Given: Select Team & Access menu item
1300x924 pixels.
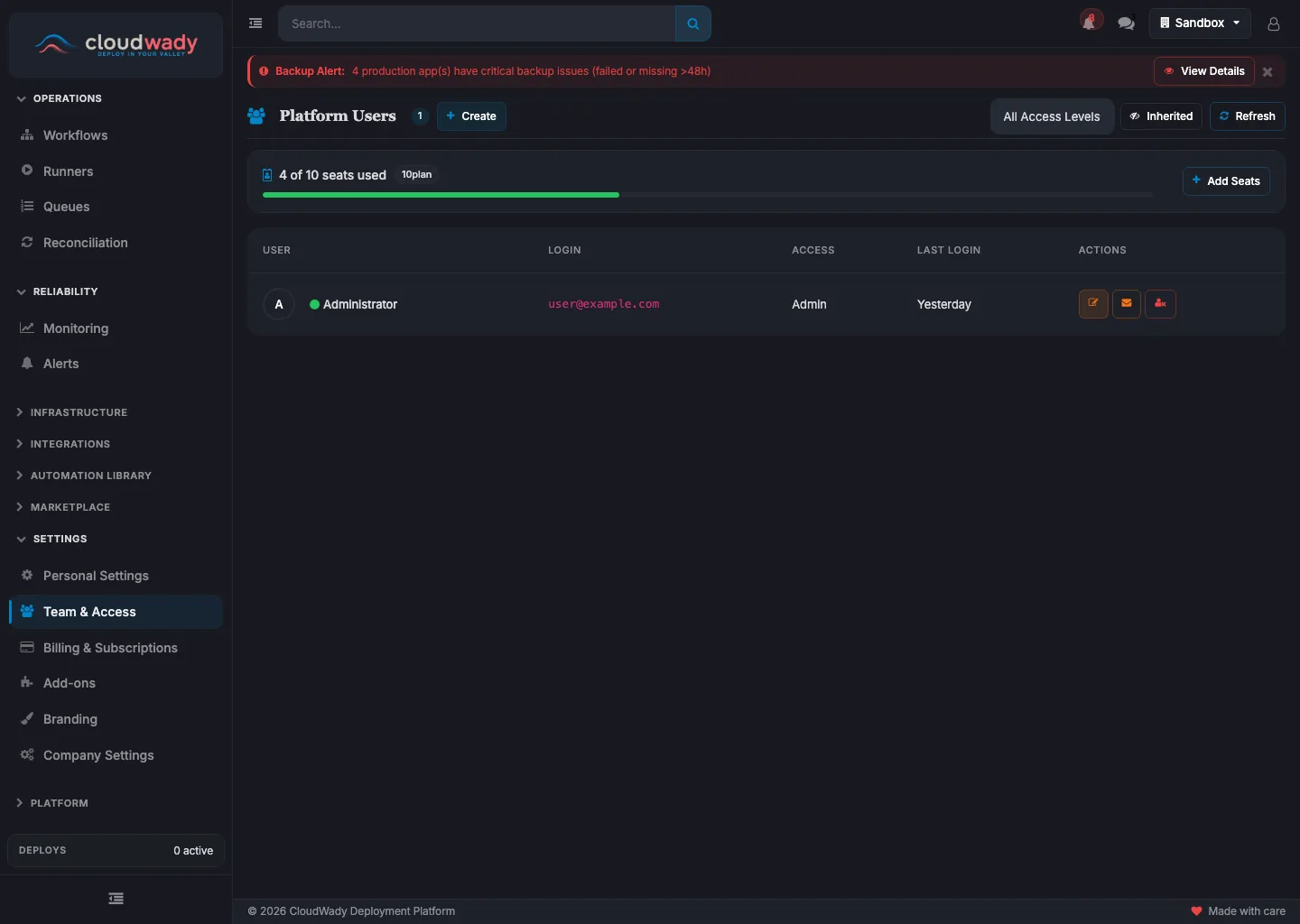Looking at the screenshot, I should (116, 612).
